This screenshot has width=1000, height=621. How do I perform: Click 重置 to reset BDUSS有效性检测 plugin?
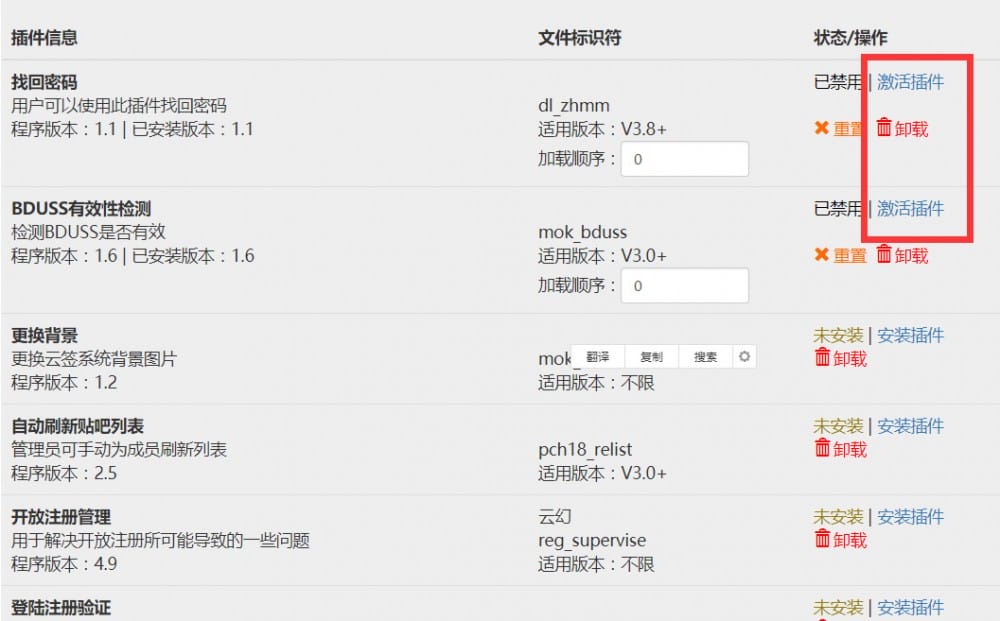tap(849, 255)
